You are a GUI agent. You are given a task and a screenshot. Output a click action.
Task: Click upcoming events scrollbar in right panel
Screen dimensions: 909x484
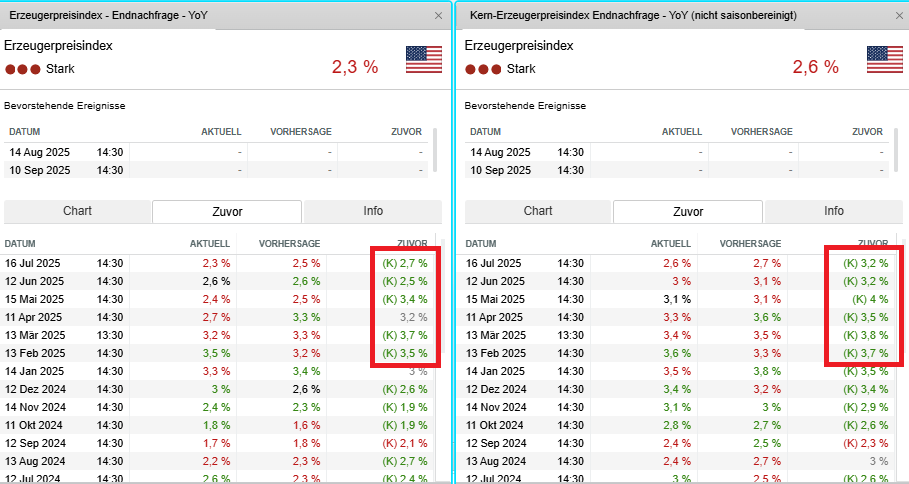(x=896, y=150)
